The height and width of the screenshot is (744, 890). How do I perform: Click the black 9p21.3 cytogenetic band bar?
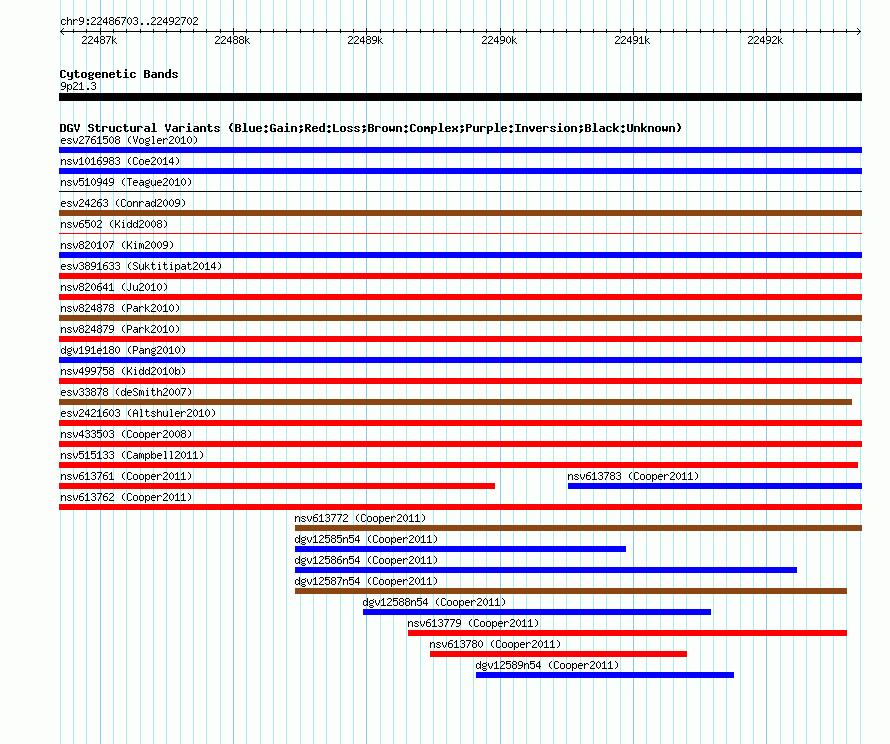(460, 97)
